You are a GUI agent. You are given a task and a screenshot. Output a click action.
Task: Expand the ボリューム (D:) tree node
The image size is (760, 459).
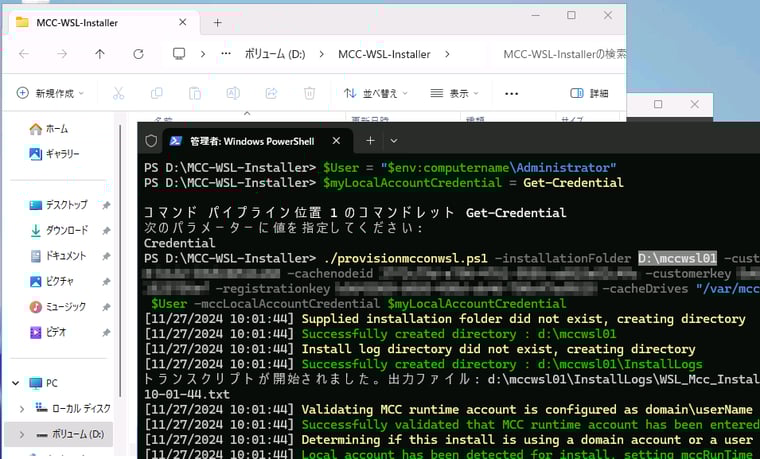point(21,434)
